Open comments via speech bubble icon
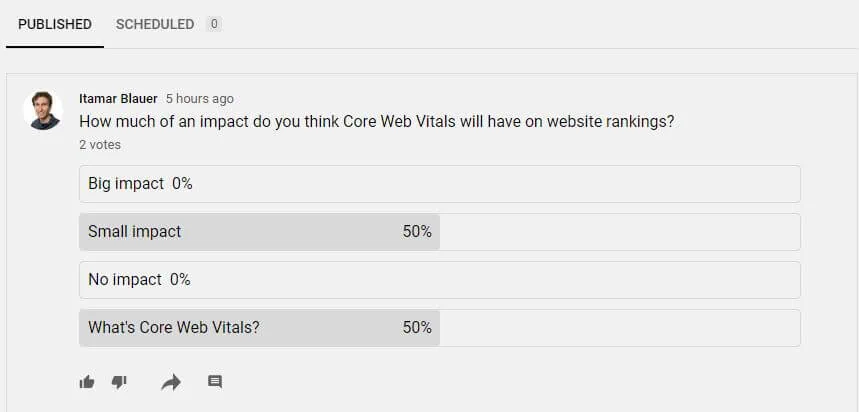Viewport: 859px width, 412px height. coord(215,381)
